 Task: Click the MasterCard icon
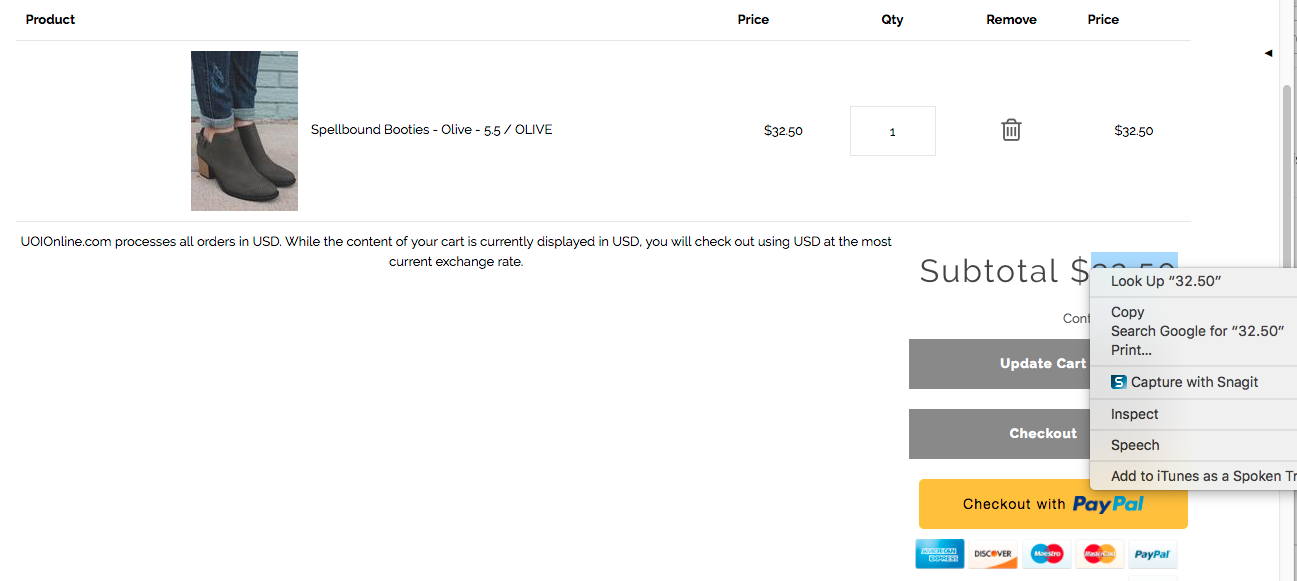pyautogui.click(x=1099, y=554)
